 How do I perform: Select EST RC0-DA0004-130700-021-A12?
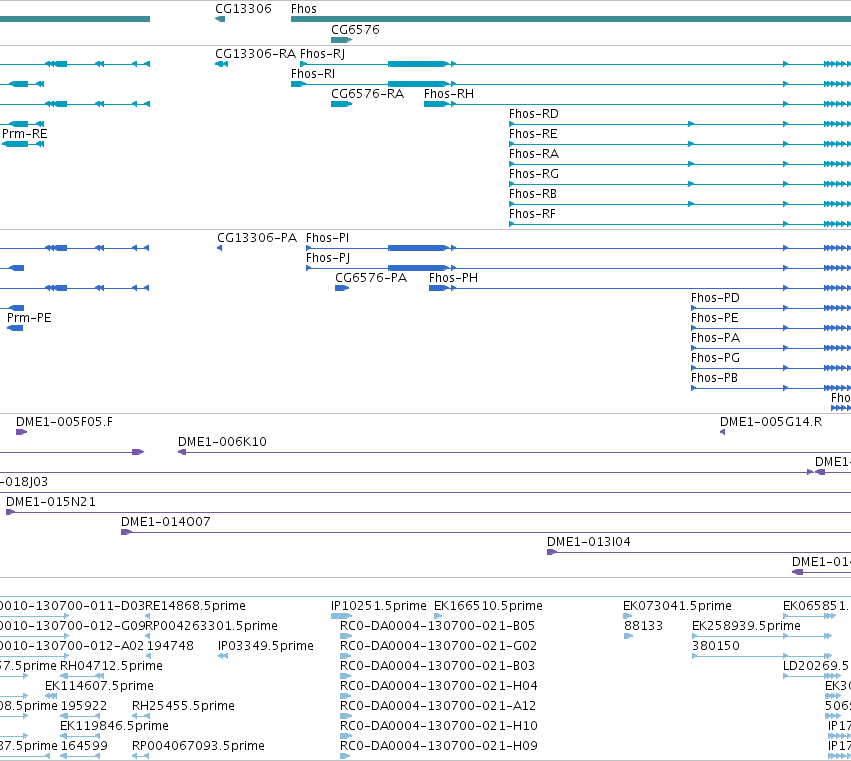[x=346, y=716]
